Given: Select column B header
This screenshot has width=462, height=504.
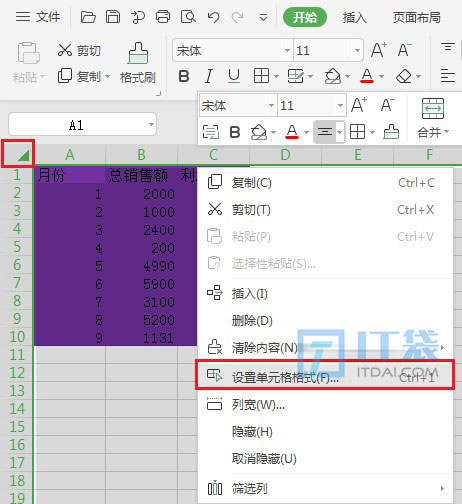Looking at the screenshot, I should click(141, 155).
